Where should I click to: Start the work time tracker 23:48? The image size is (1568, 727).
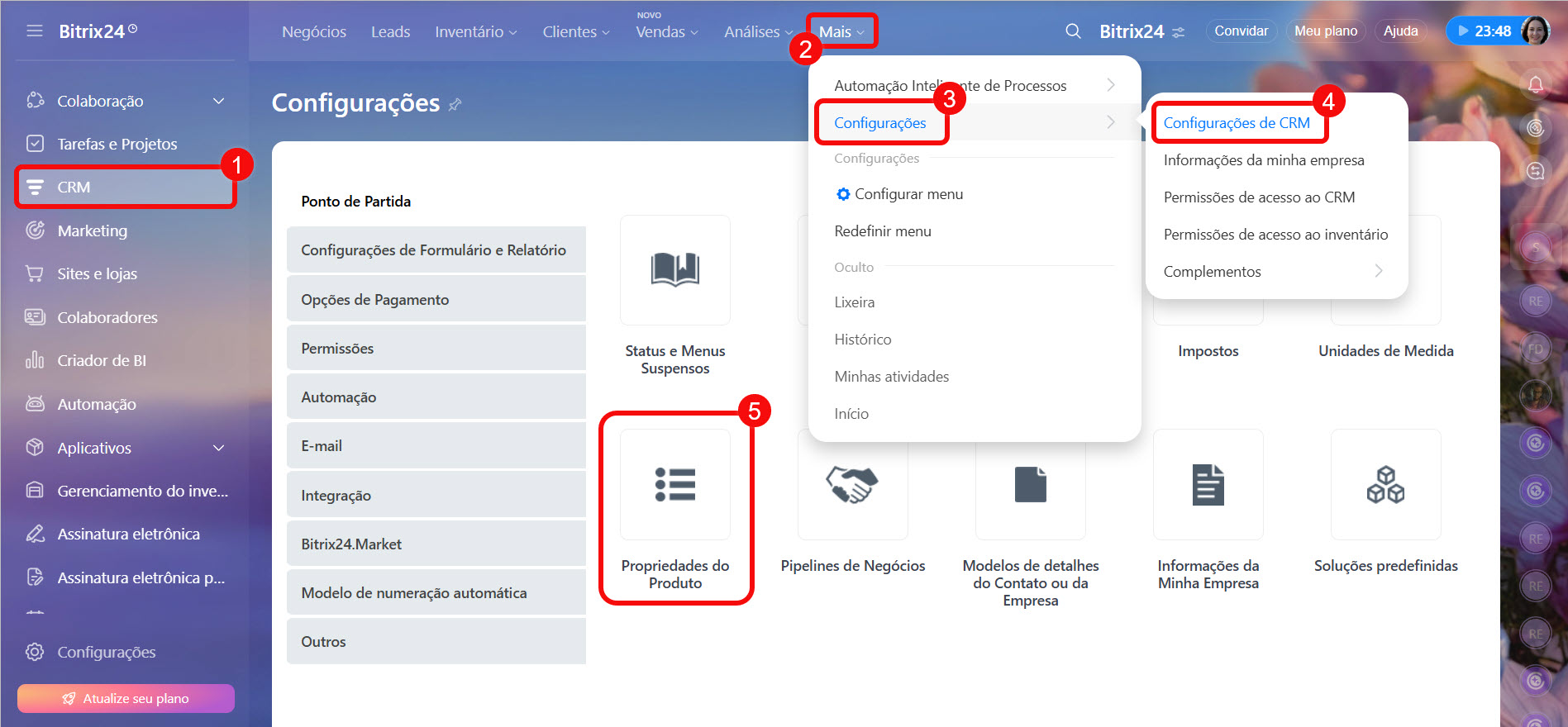click(1485, 31)
